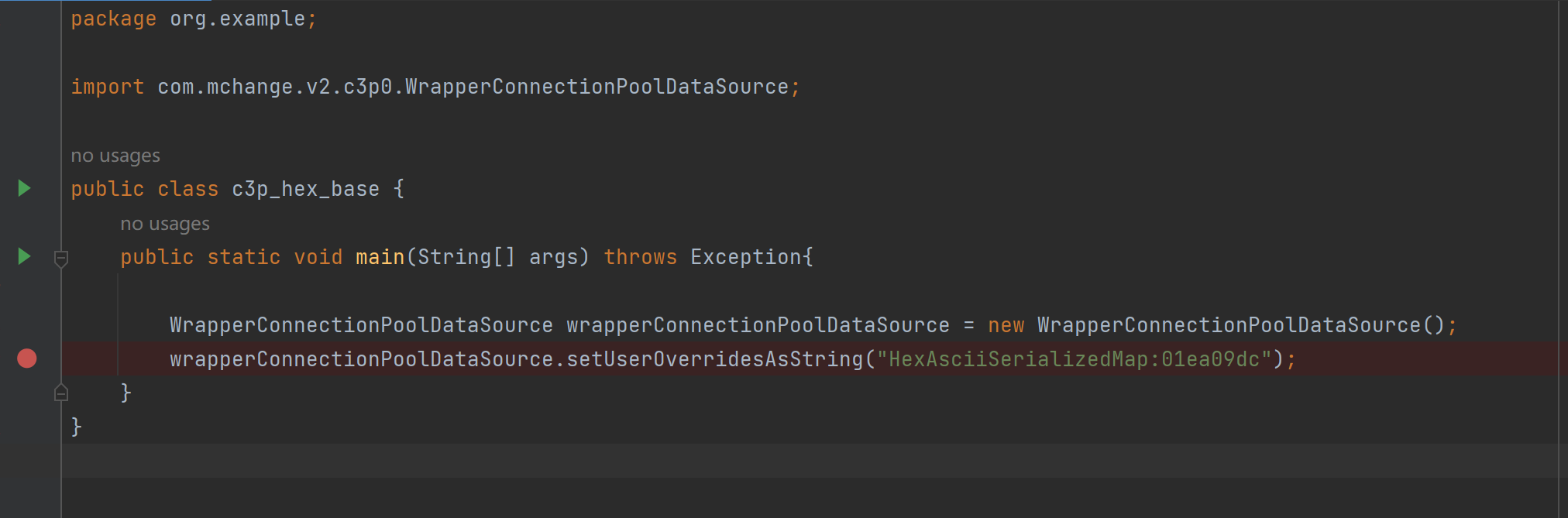1568x518 pixels.
Task: Place the caret on class name c3p_hex_base
Action: tap(305, 189)
